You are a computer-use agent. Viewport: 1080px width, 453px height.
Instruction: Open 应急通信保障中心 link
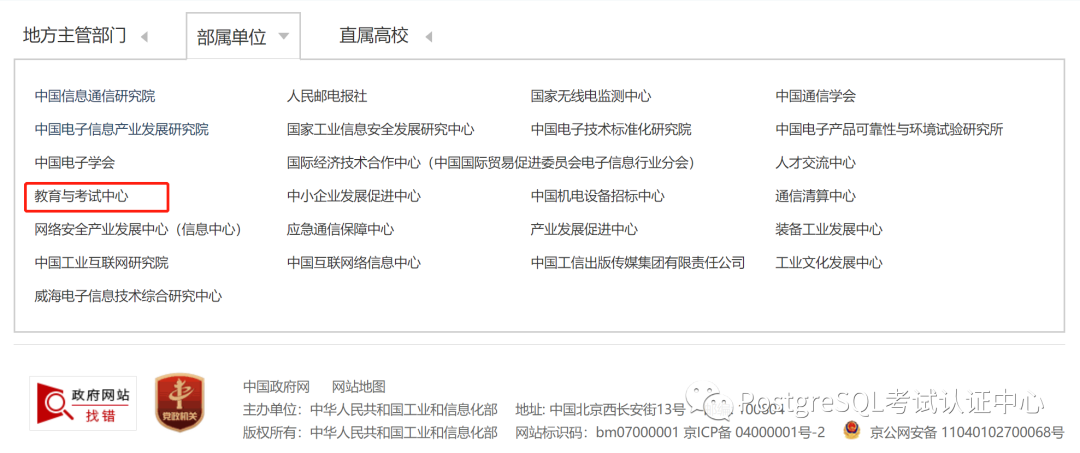click(340, 229)
